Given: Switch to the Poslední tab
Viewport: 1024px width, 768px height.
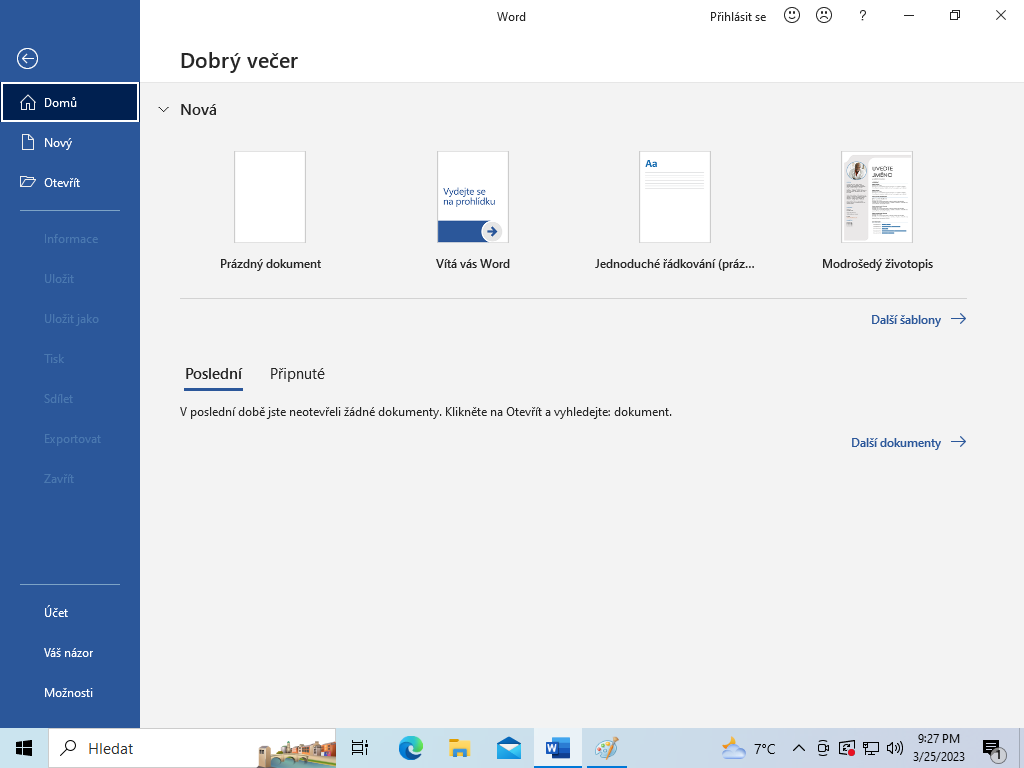Looking at the screenshot, I should [x=214, y=374].
